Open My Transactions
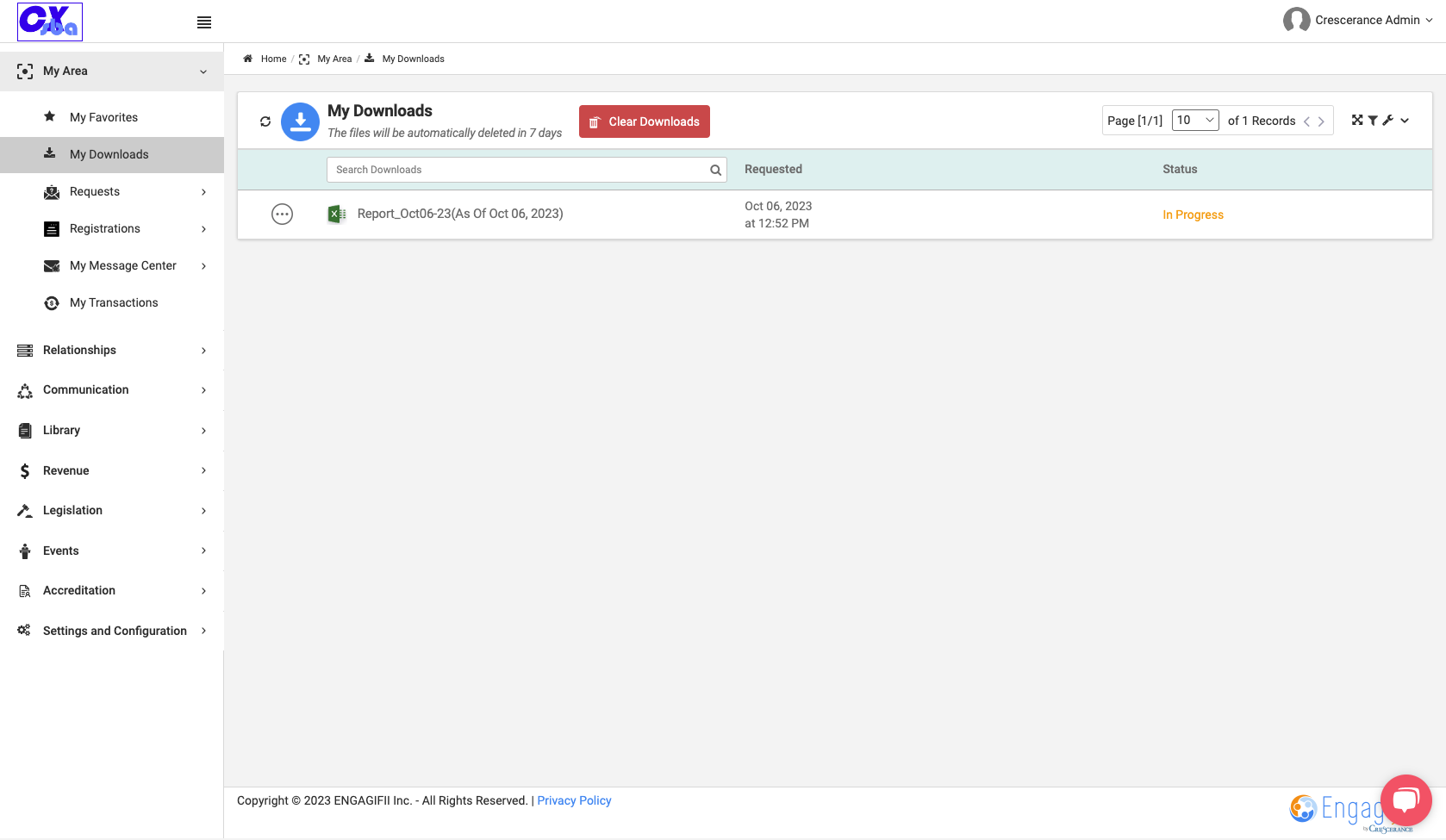The width and height of the screenshot is (1446, 840). point(112,303)
